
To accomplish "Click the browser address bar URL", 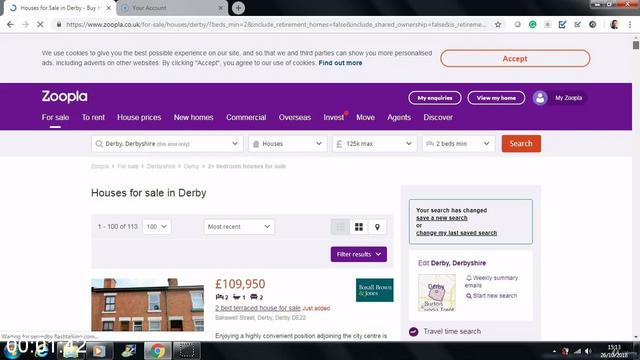I will coord(276,24).
